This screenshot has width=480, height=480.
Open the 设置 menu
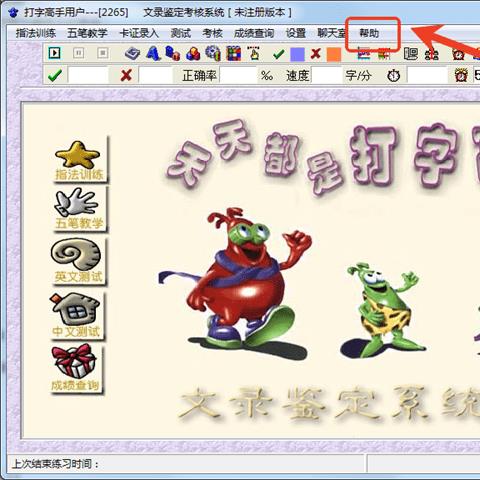click(x=296, y=33)
